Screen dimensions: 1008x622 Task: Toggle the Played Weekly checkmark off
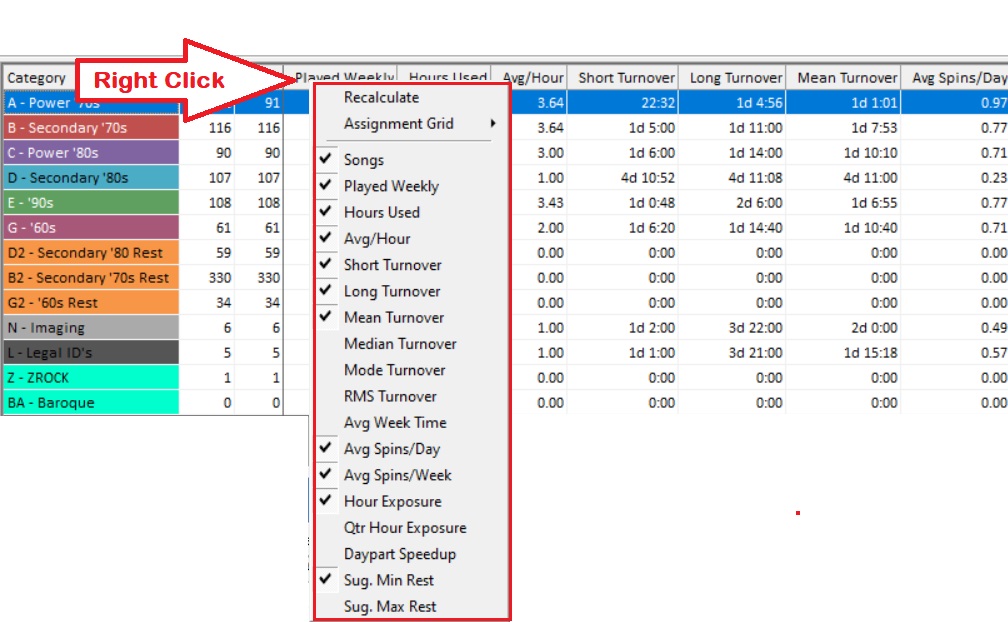coord(391,186)
